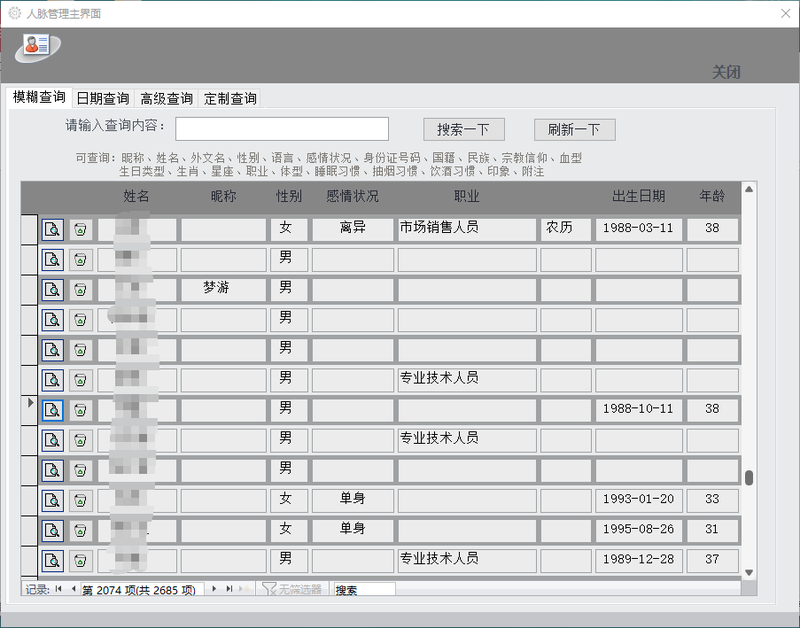Viewport: 800px width, 628px height.
Task: Click the 出生日期 column header
Action: 639,196
